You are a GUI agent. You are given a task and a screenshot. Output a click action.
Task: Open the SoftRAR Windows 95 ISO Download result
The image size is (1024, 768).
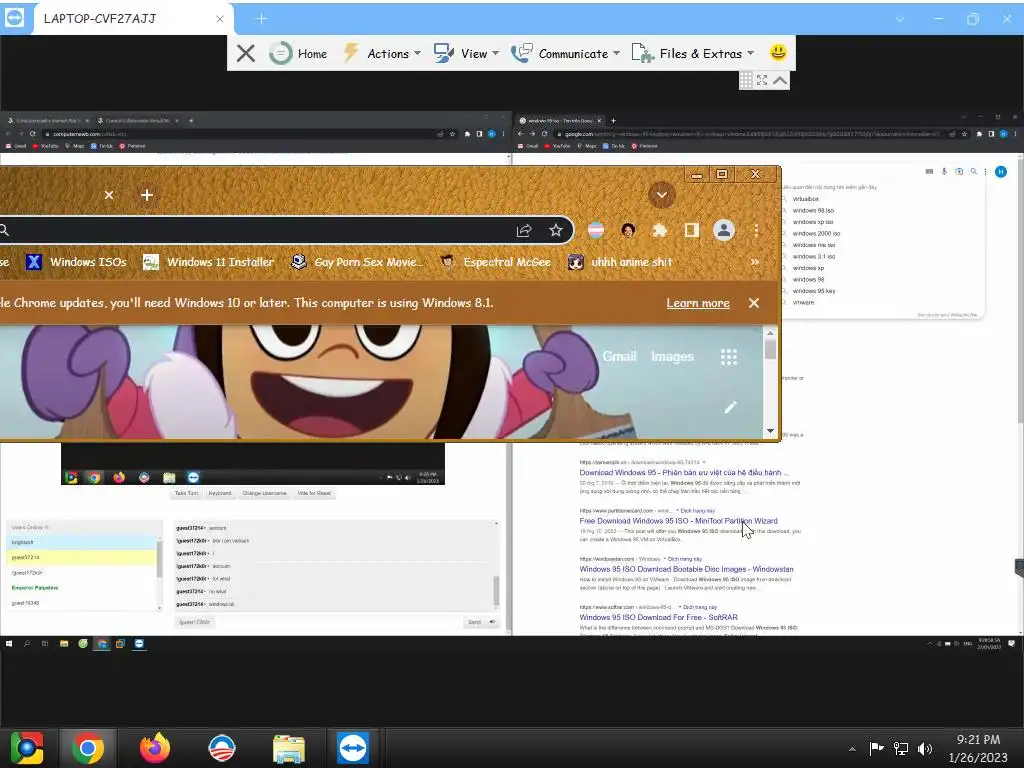click(x=658, y=617)
